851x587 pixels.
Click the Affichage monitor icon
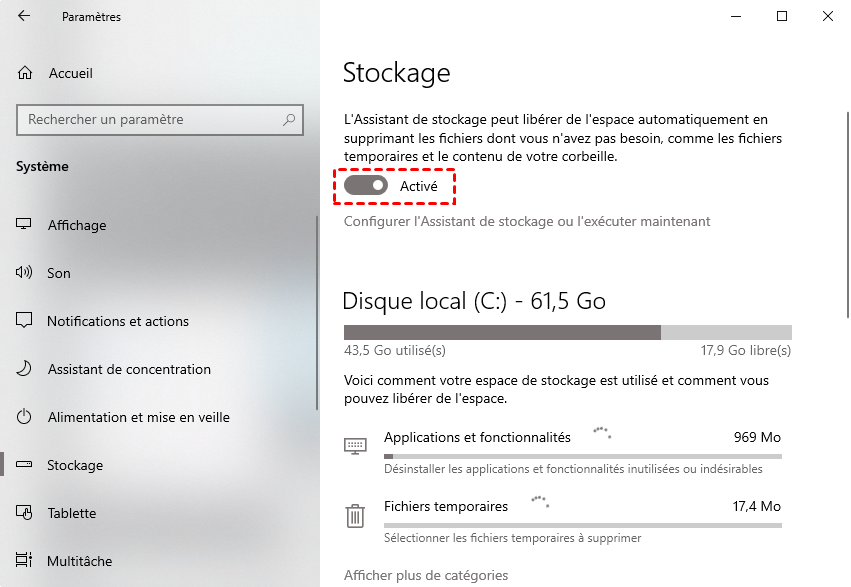[25, 225]
